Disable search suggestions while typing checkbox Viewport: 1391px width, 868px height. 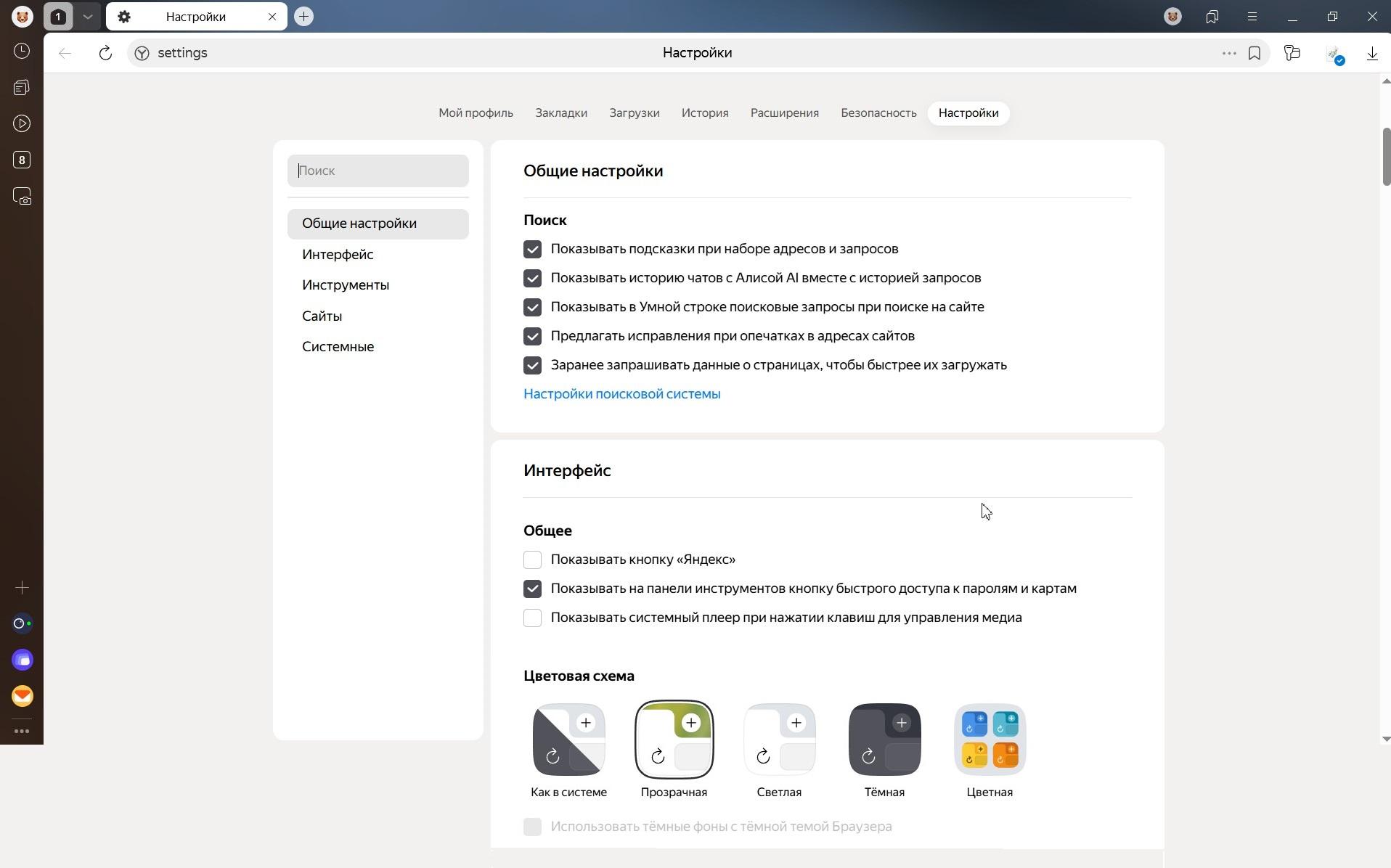pyautogui.click(x=532, y=249)
